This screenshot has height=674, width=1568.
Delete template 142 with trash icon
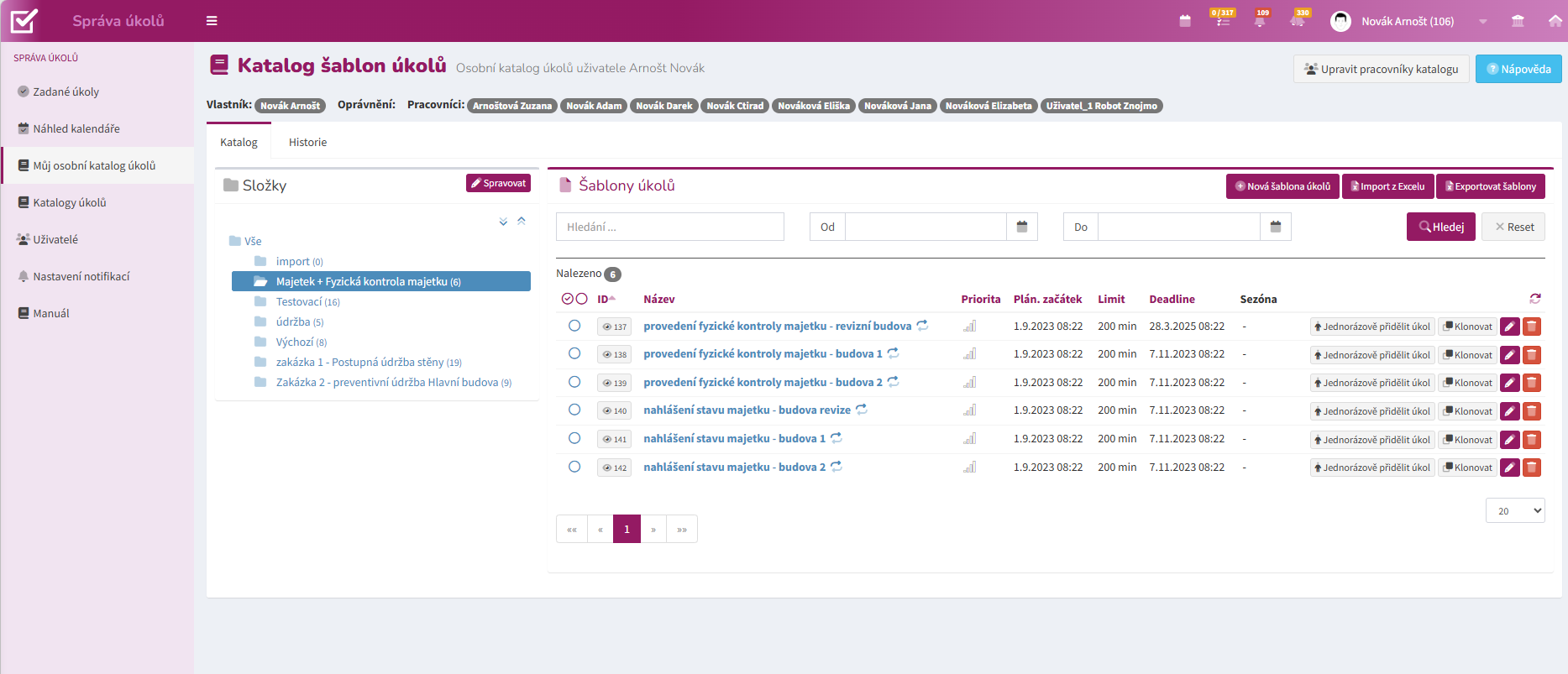click(x=1532, y=468)
